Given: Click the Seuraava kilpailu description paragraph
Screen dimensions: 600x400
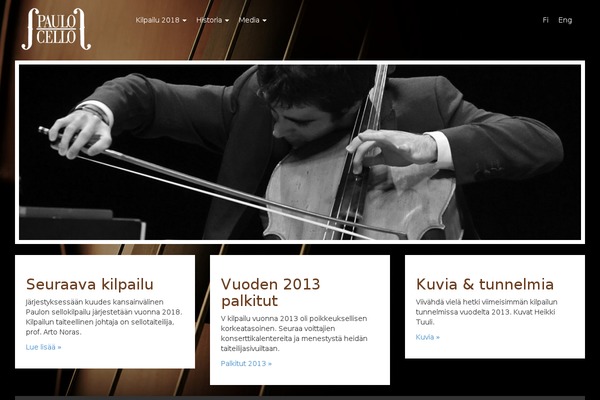Looking at the screenshot, I should [x=104, y=317].
